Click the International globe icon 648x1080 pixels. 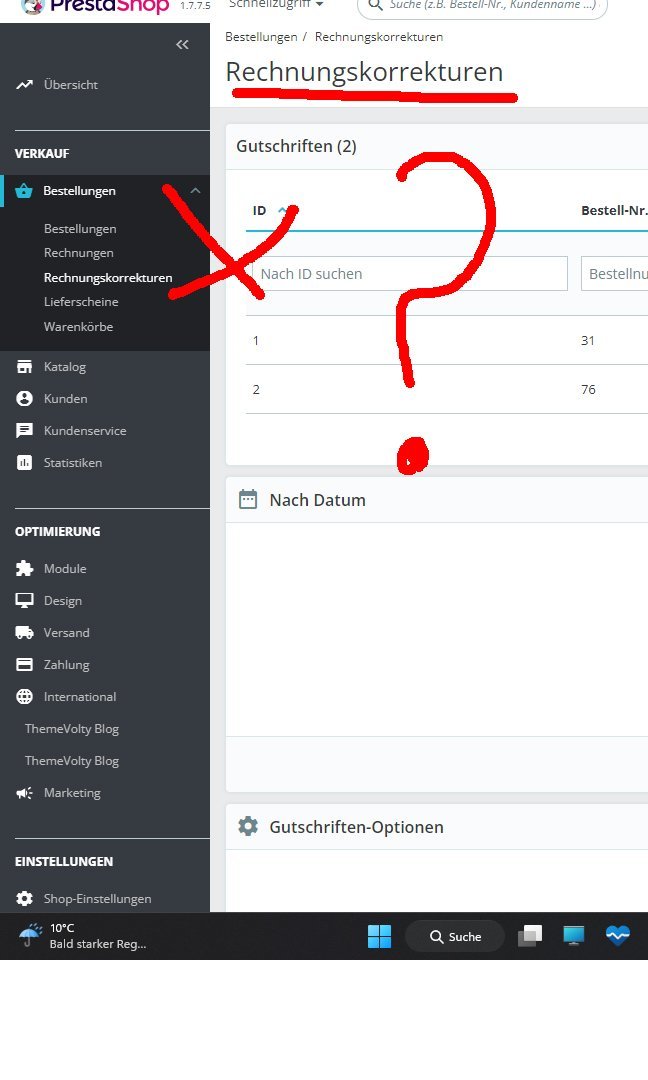[x=24, y=696]
